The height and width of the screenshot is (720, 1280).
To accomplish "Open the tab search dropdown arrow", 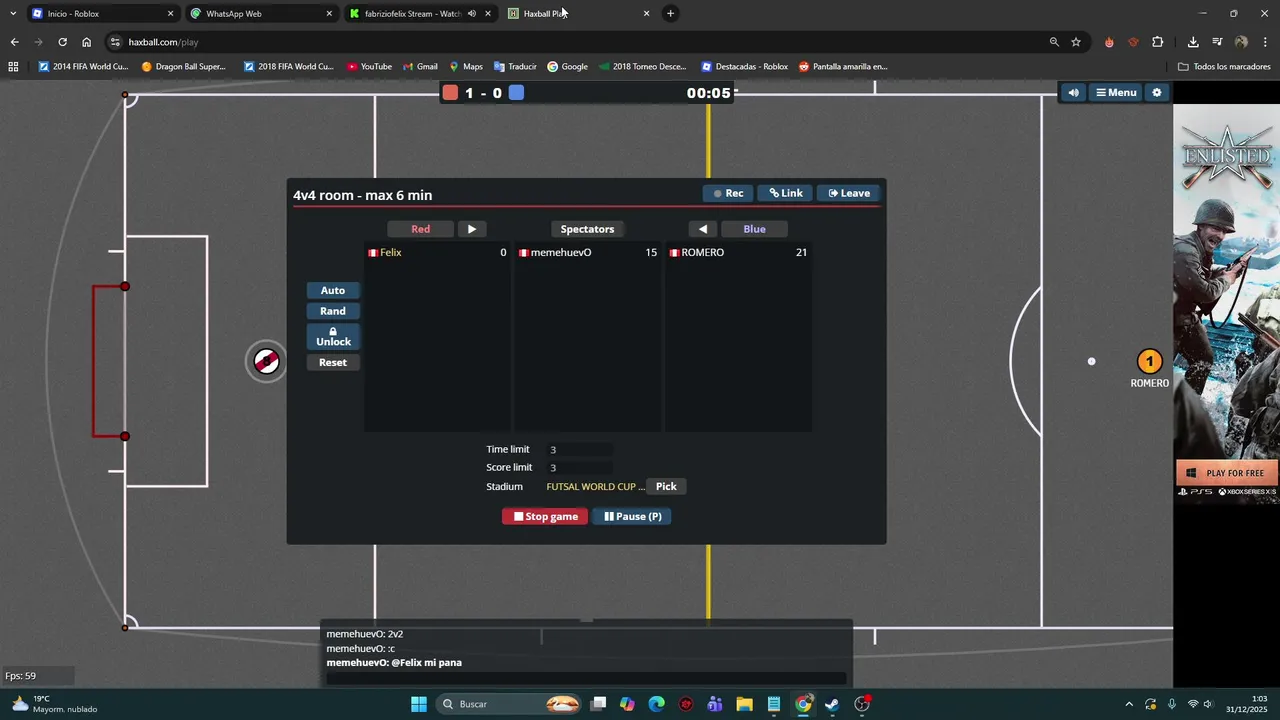I will pos(12,13).
